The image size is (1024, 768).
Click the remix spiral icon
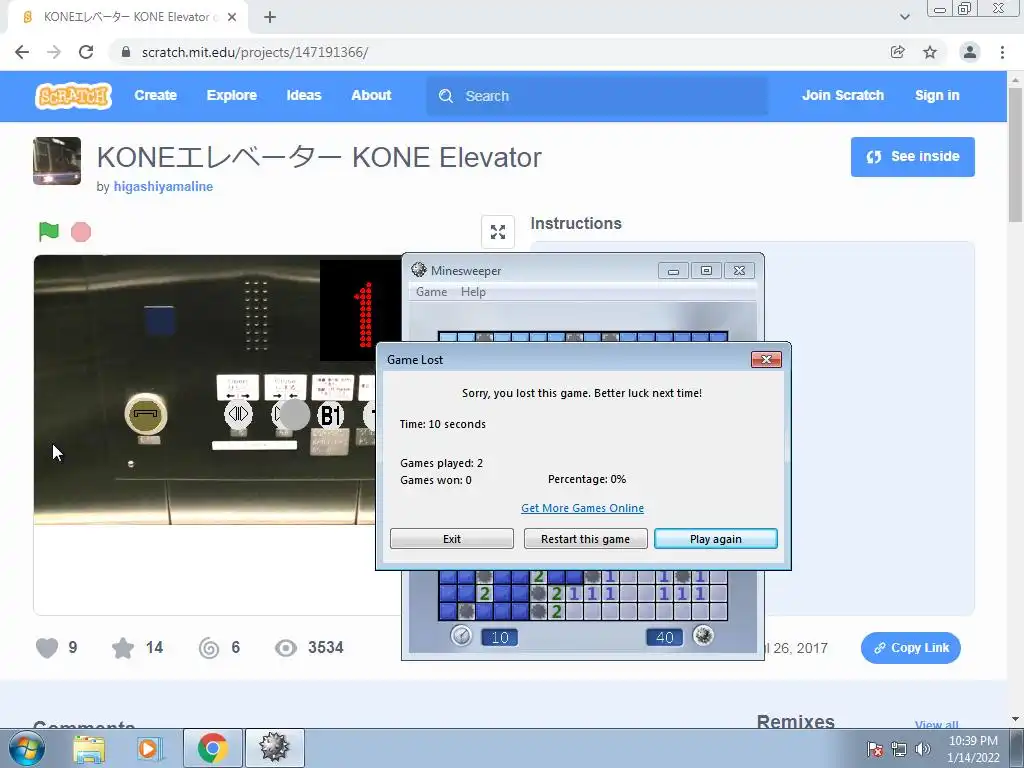[x=209, y=648]
